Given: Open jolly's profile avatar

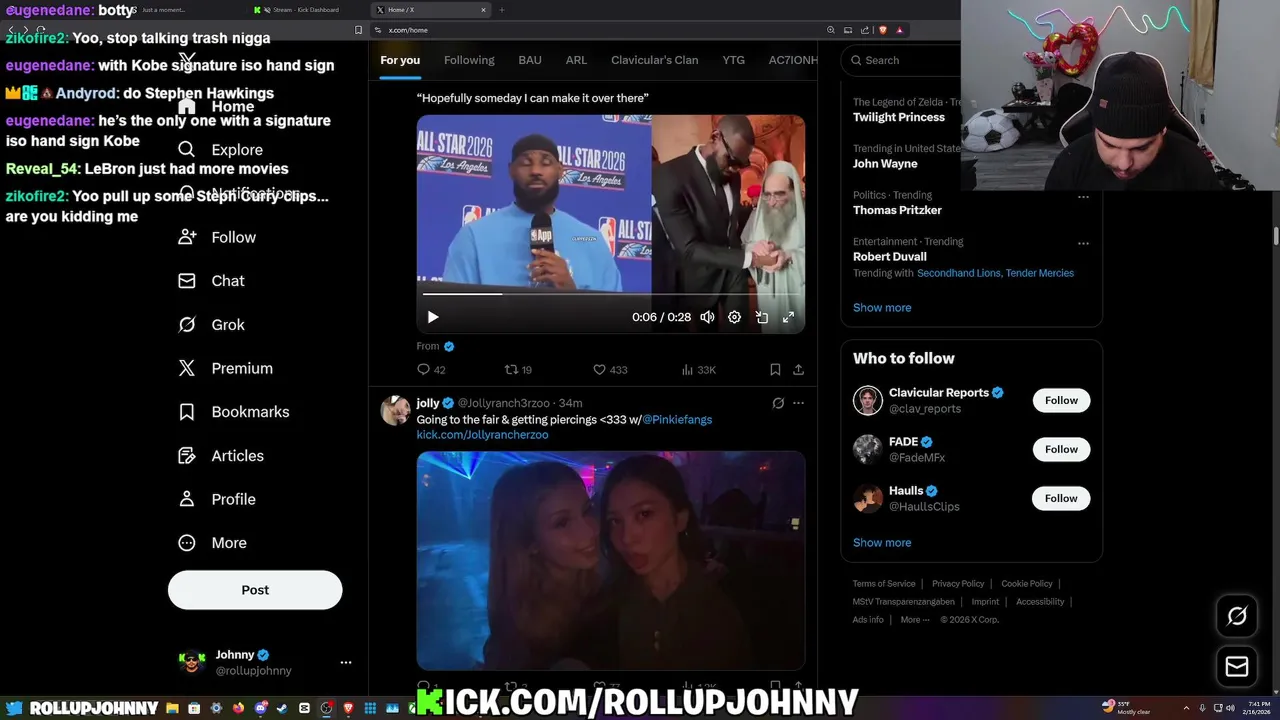Looking at the screenshot, I should tap(395, 411).
